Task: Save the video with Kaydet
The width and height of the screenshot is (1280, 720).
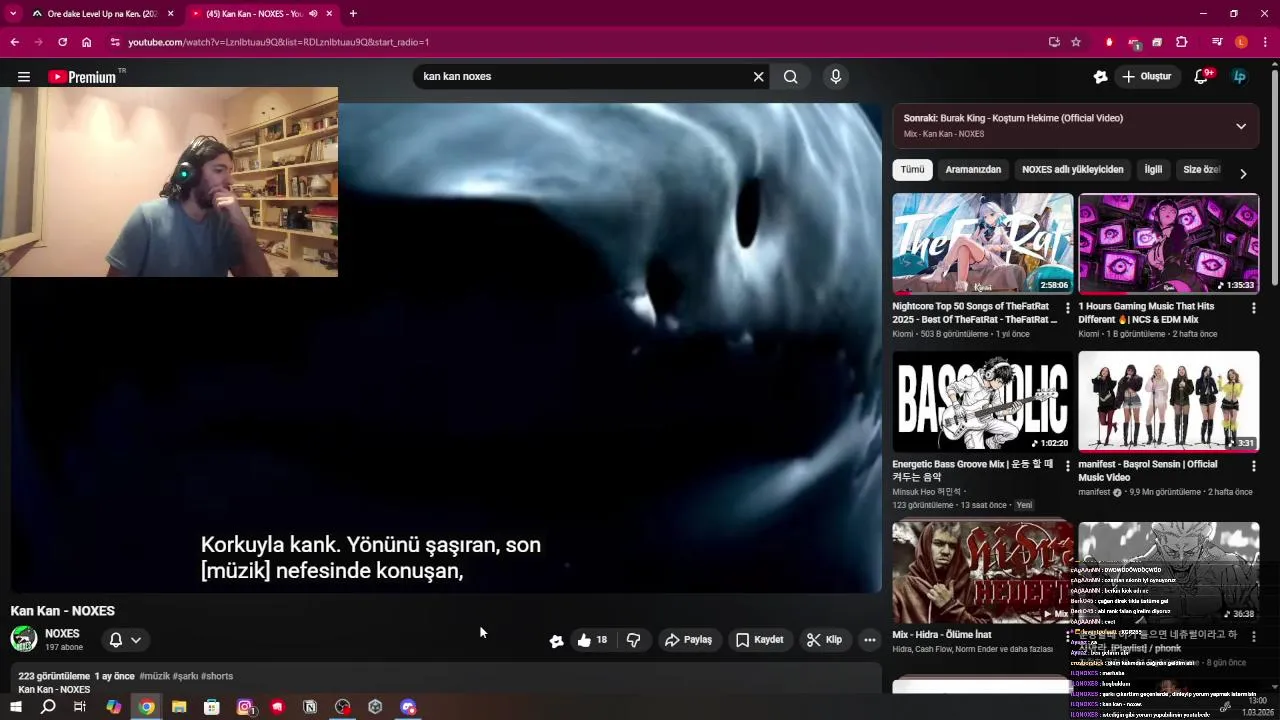Action: (x=760, y=640)
